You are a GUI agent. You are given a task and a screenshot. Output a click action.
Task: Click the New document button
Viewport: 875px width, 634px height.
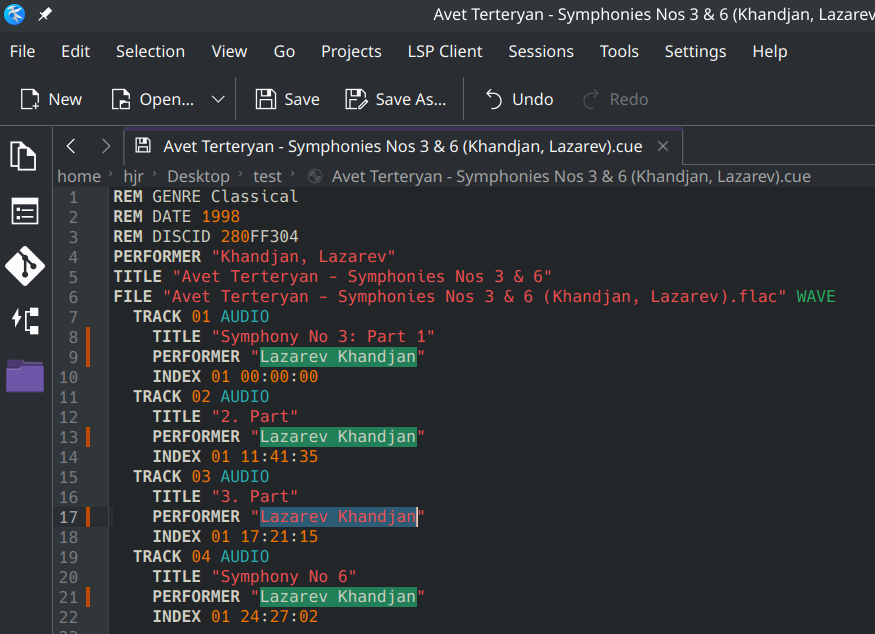click(50, 99)
